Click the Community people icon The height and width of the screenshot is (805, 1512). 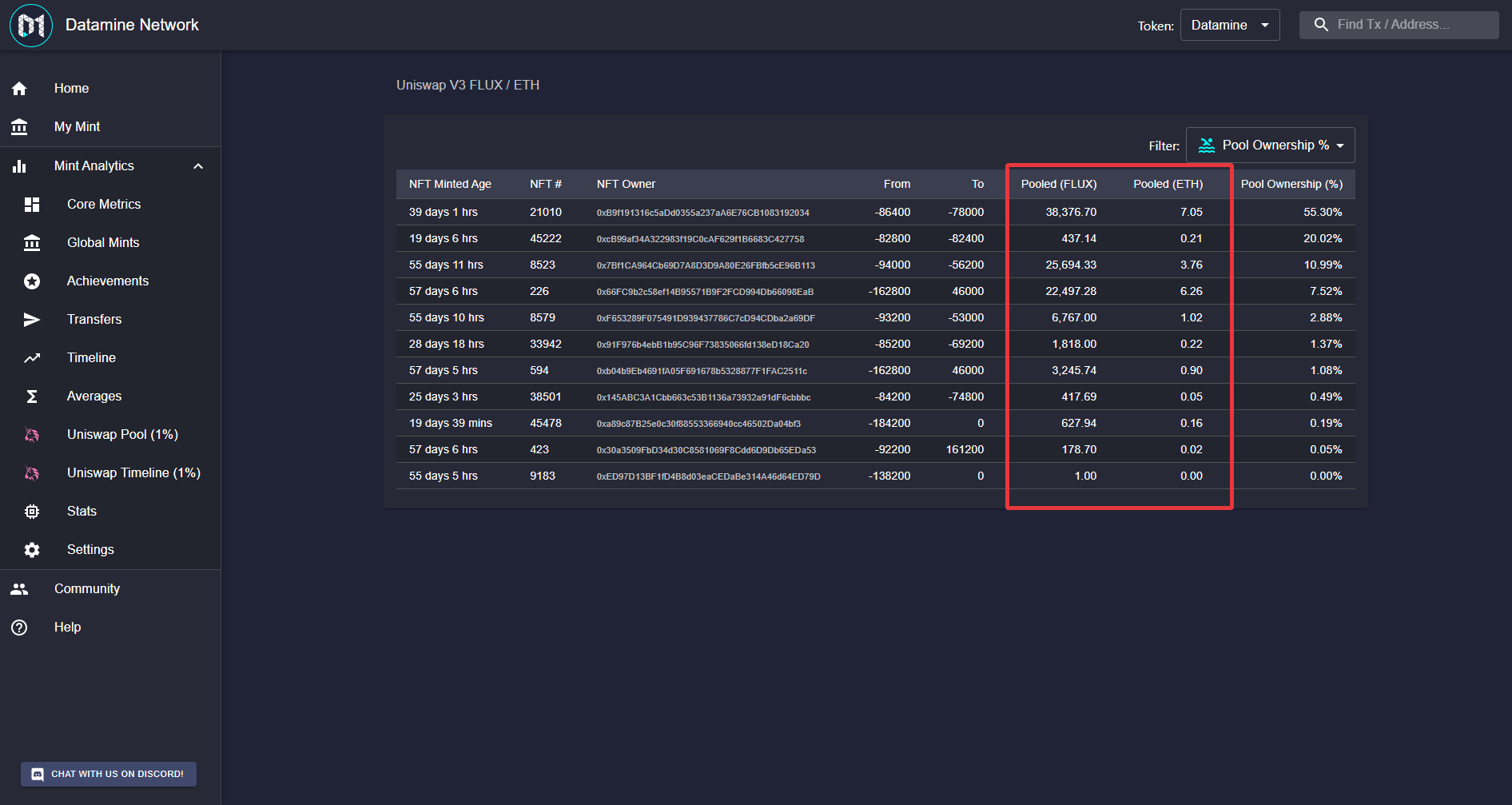[19, 589]
